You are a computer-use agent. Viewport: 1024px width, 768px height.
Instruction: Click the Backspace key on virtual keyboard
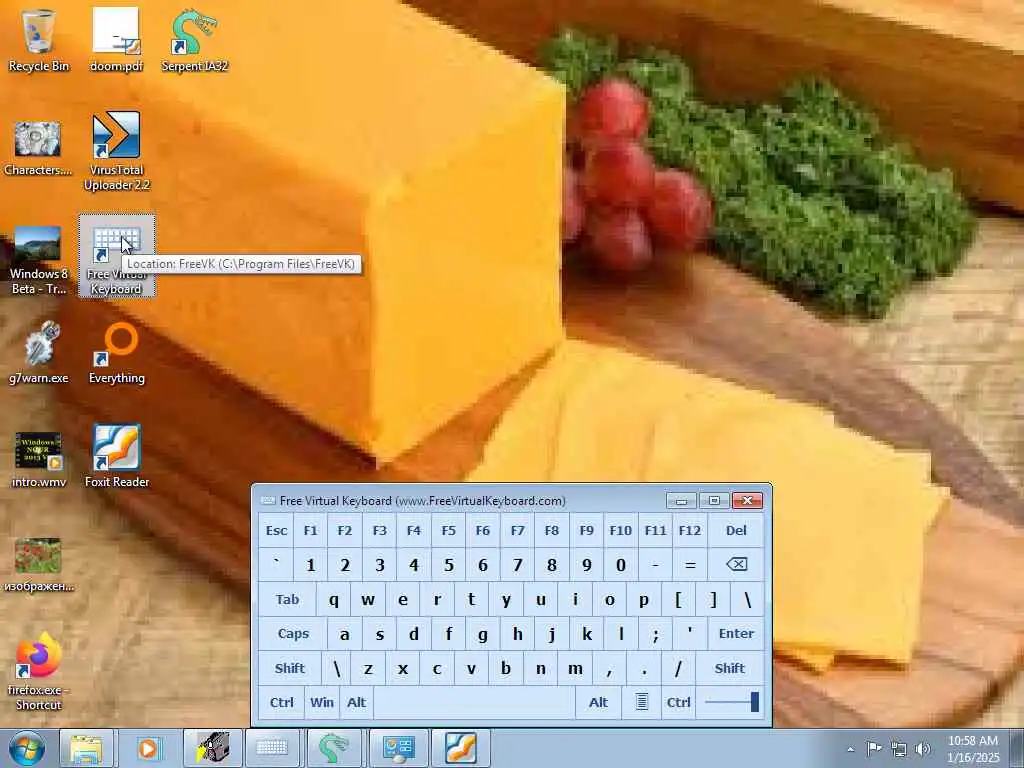pyautogui.click(x=736, y=564)
